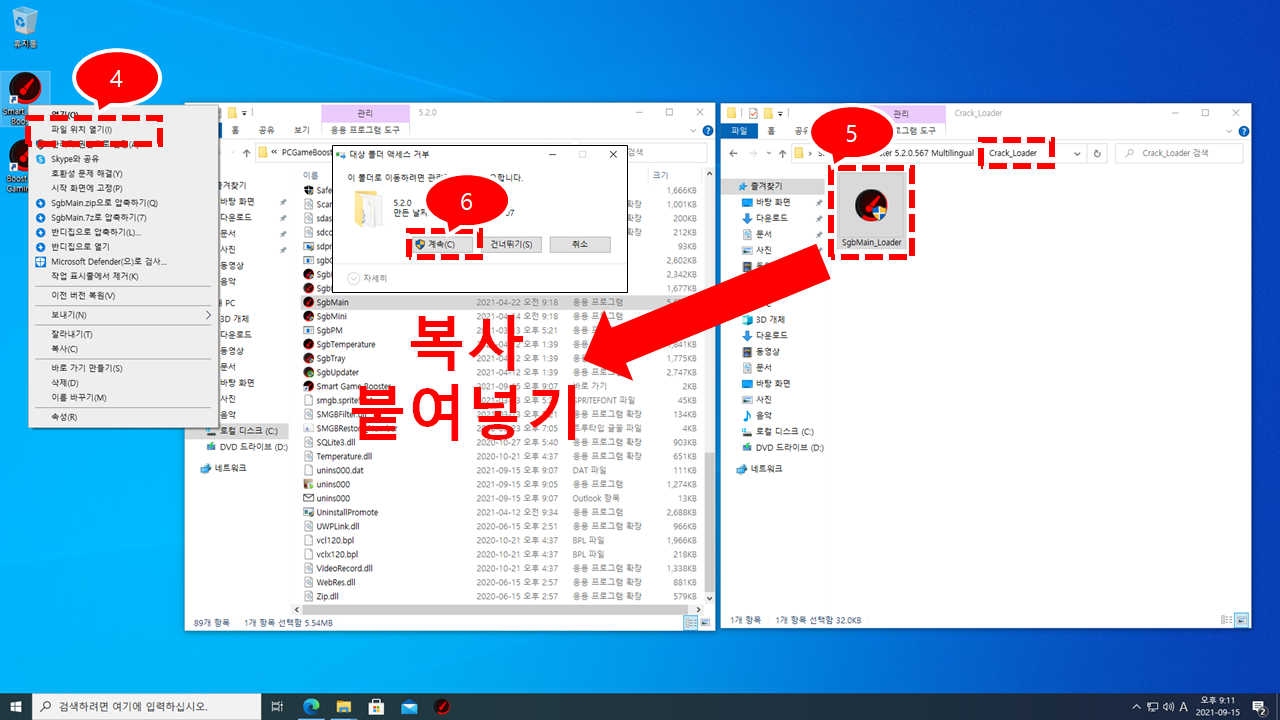Select the SgbMini application file
1280x720 pixels.
(x=331, y=315)
